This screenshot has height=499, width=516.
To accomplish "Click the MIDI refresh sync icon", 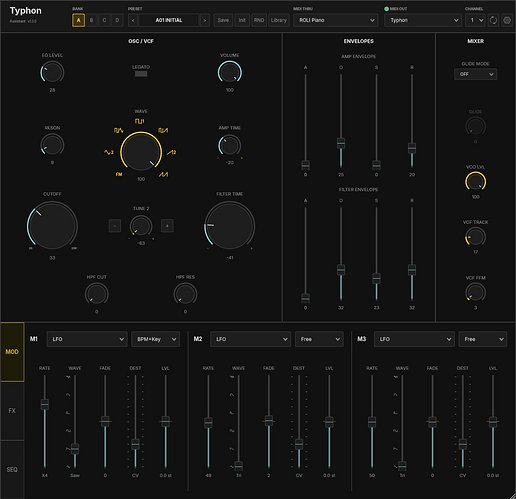I will [493, 20].
